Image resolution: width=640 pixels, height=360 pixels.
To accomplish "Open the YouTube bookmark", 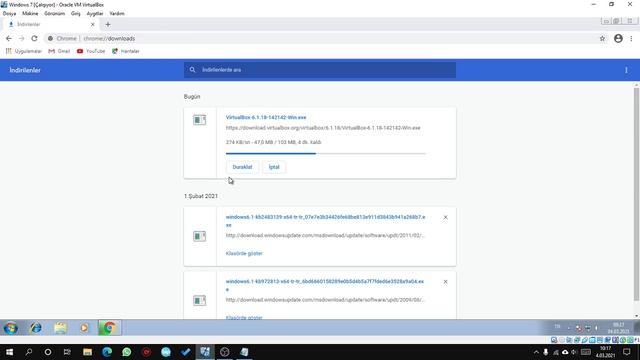I will 91,51.
